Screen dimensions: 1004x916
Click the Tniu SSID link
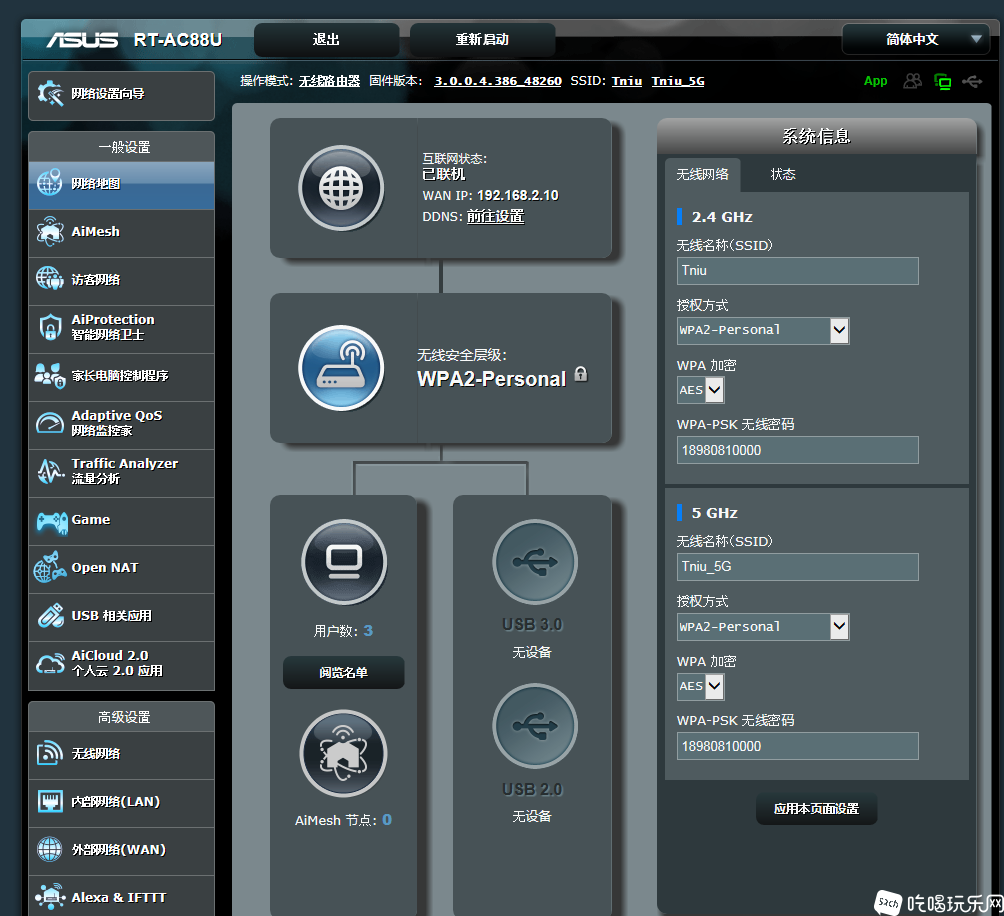(x=627, y=81)
